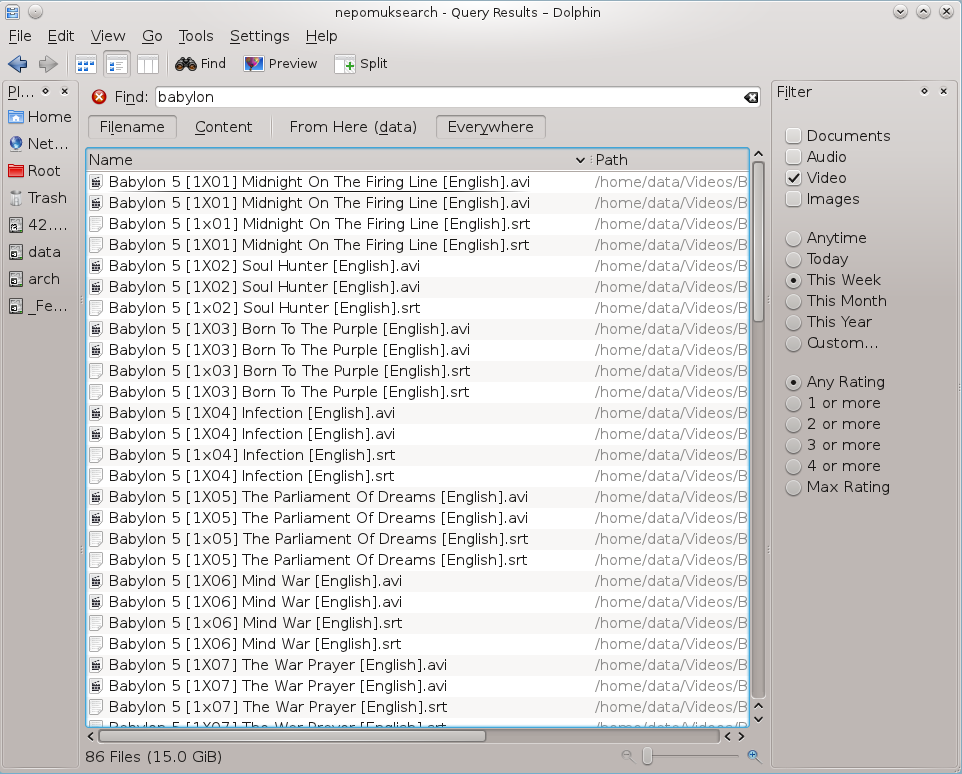This screenshot has height=774, width=962.
Task: Select Anytime date filter
Action: 826,237
